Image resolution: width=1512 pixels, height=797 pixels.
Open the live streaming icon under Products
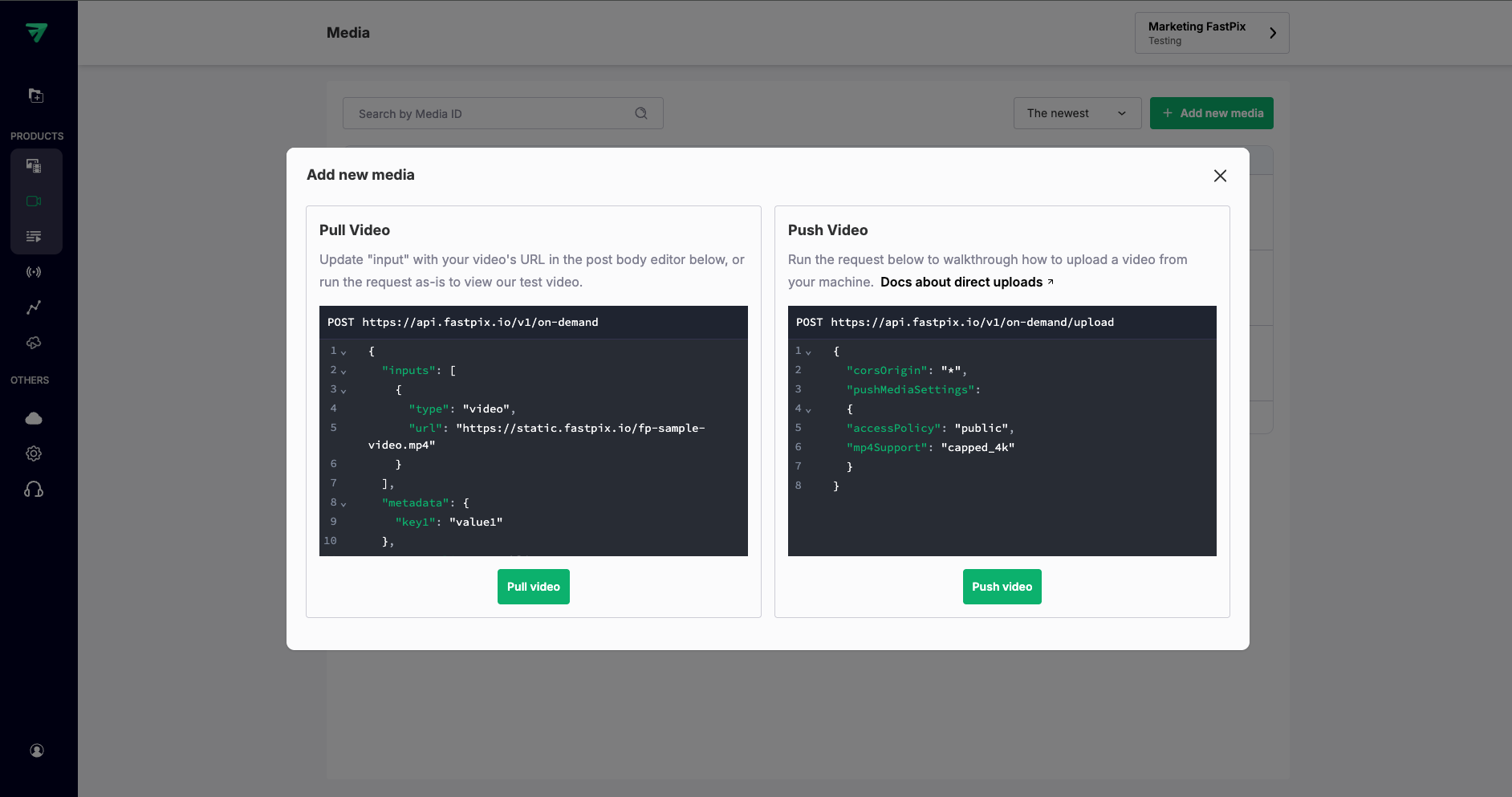click(35, 272)
